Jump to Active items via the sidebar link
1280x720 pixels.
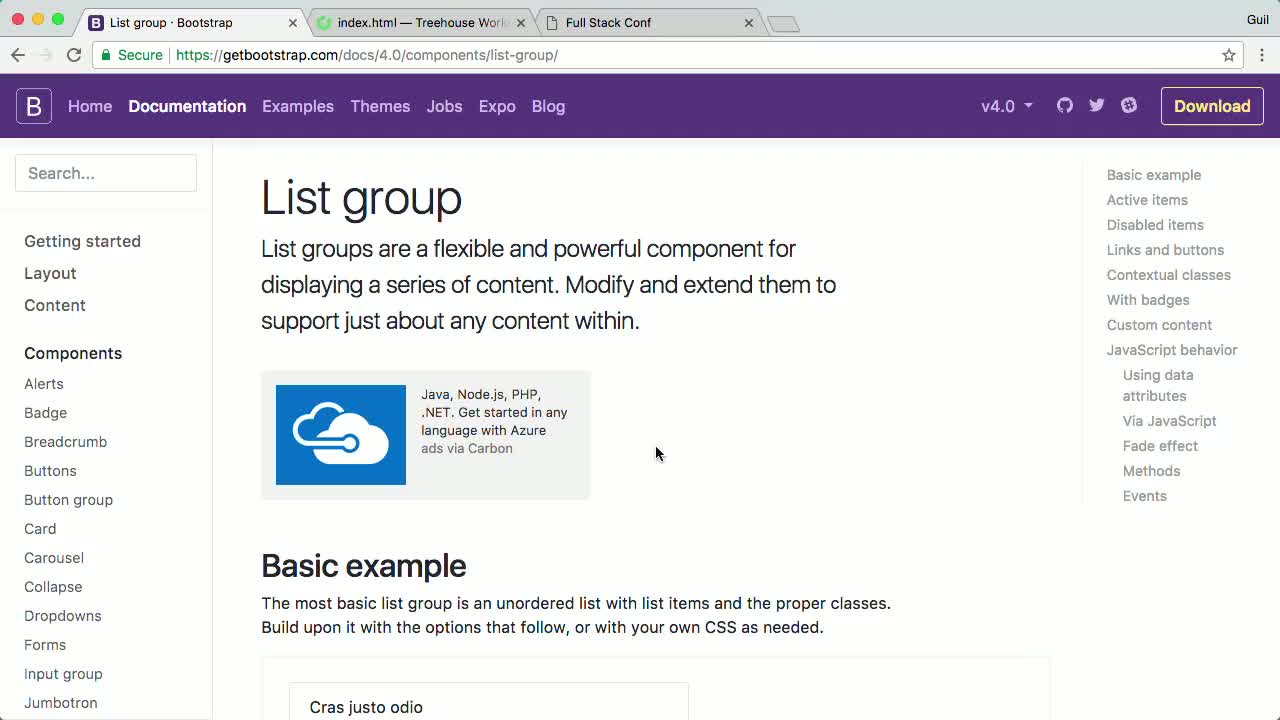pos(1147,200)
